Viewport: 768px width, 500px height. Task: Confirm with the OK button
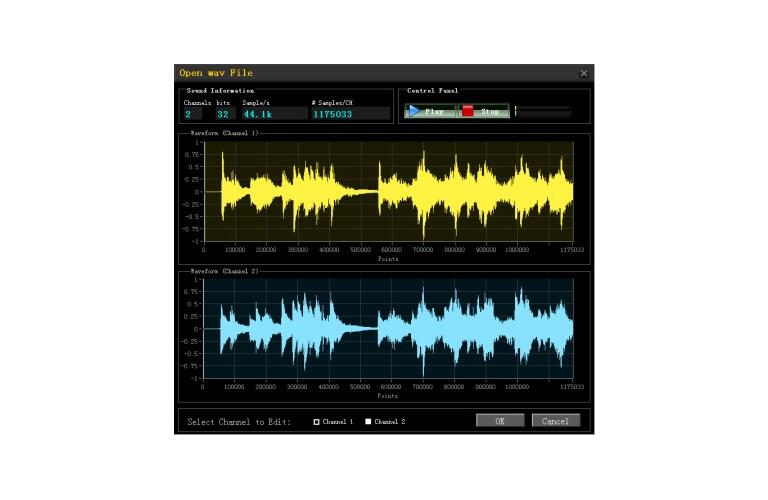(500, 421)
